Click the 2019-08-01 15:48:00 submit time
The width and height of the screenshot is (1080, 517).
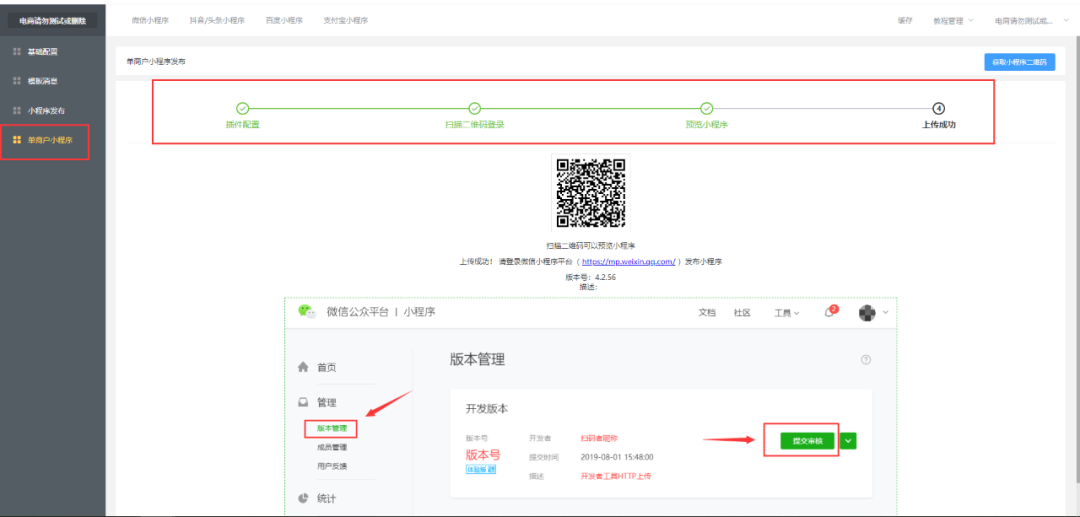tap(617, 456)
